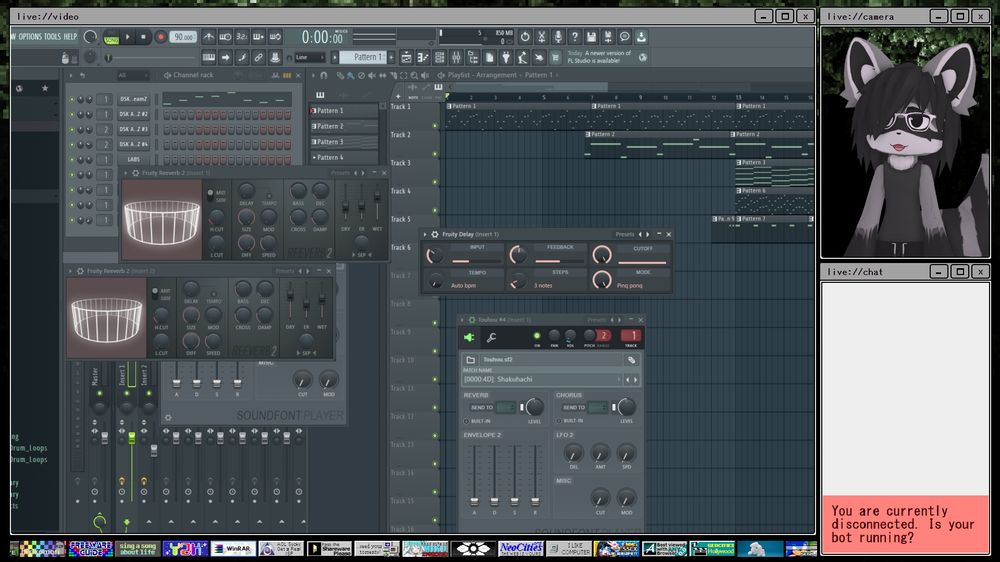Enable BUILT-IN reverb radio in the soundfont player
The width and height of the screenshot is (1000, 562).
pyautogui.click(x=466, y=421)
